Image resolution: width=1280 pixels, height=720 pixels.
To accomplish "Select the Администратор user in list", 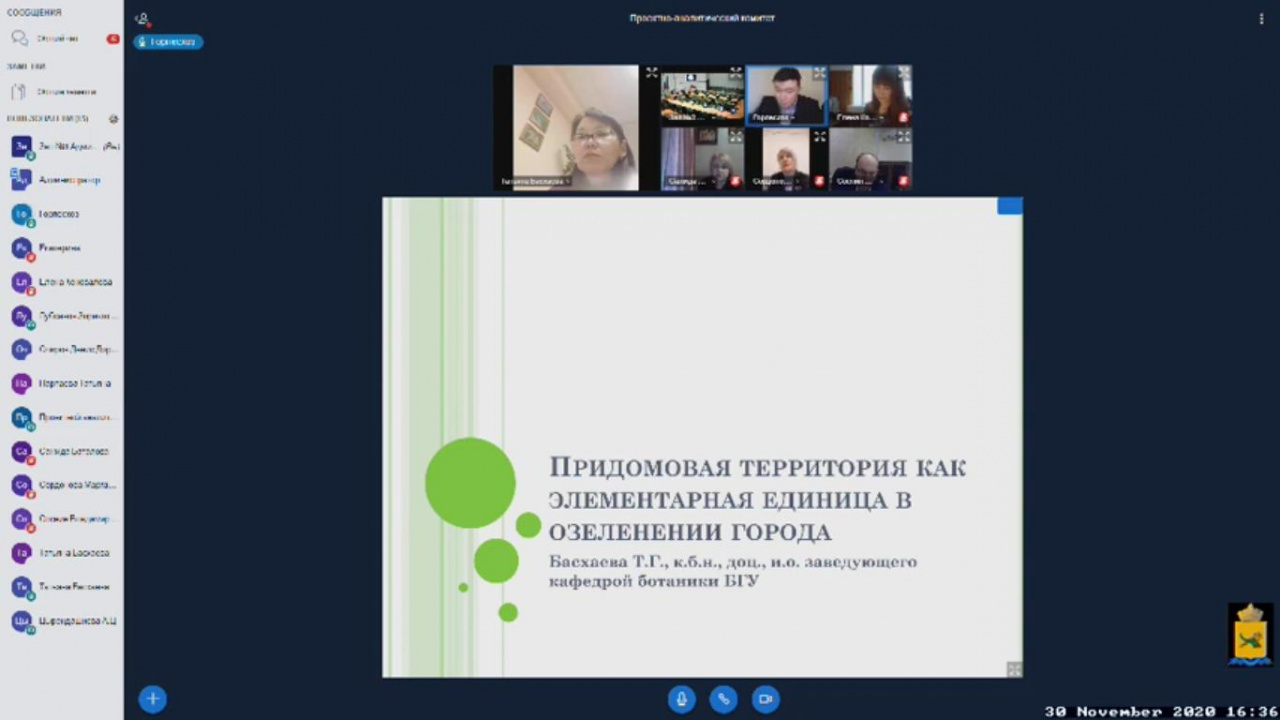I will click(69, 180).
